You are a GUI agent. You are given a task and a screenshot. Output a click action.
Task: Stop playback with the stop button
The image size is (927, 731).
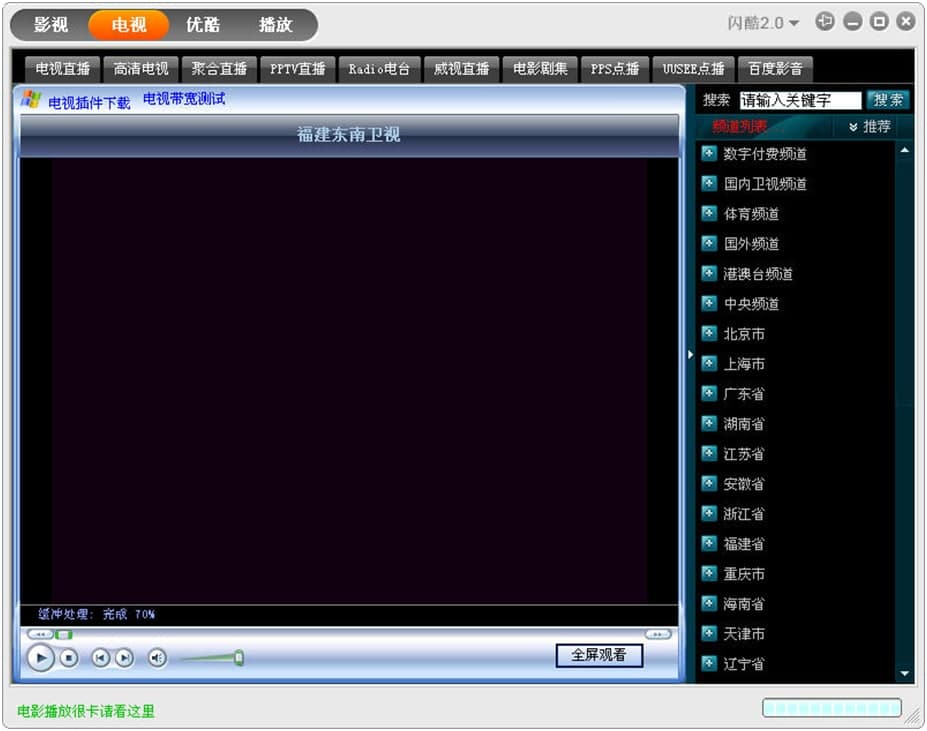69,658
